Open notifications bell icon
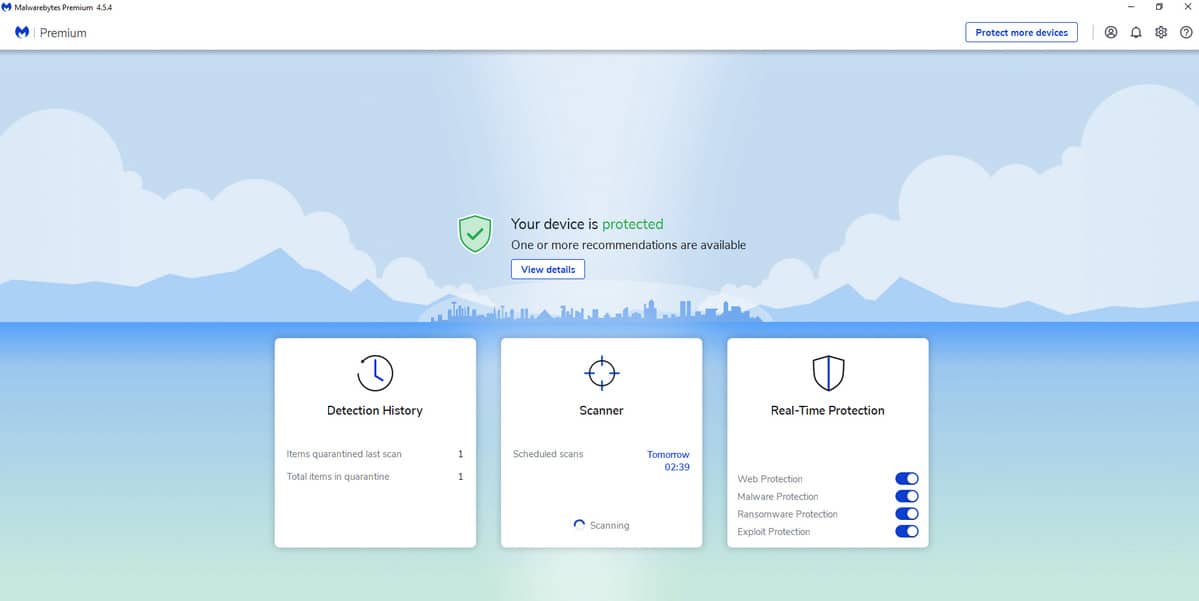 click(x=1136, y=32)
